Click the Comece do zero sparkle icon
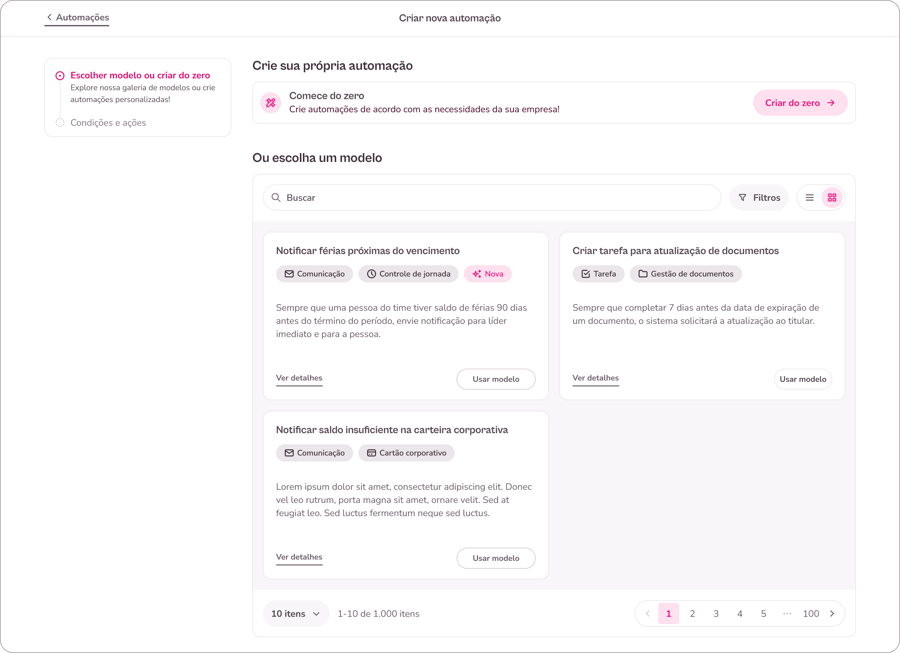Image resolution: width=900 pixels, height=653 pixels. 270,103
